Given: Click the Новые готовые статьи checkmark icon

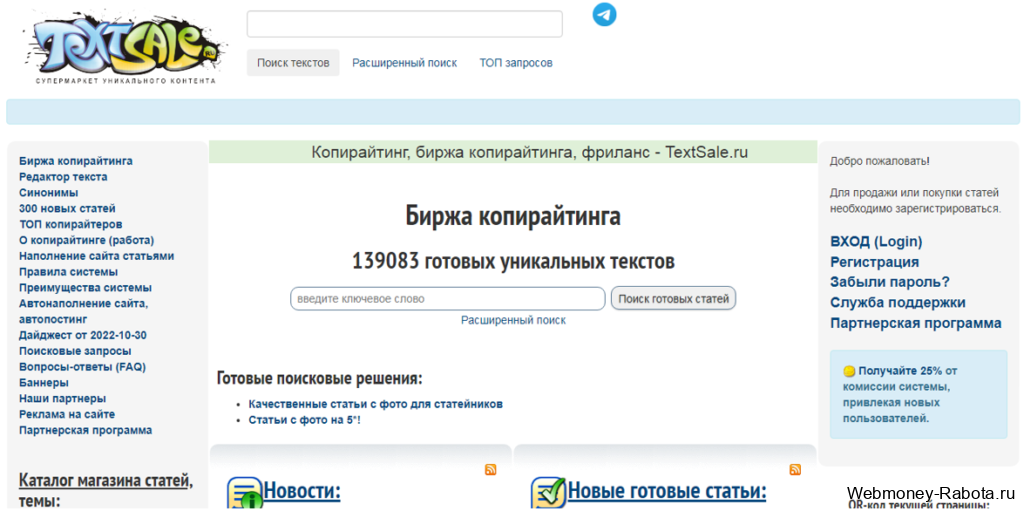Looking at the screenshot, I should [548, 494].
